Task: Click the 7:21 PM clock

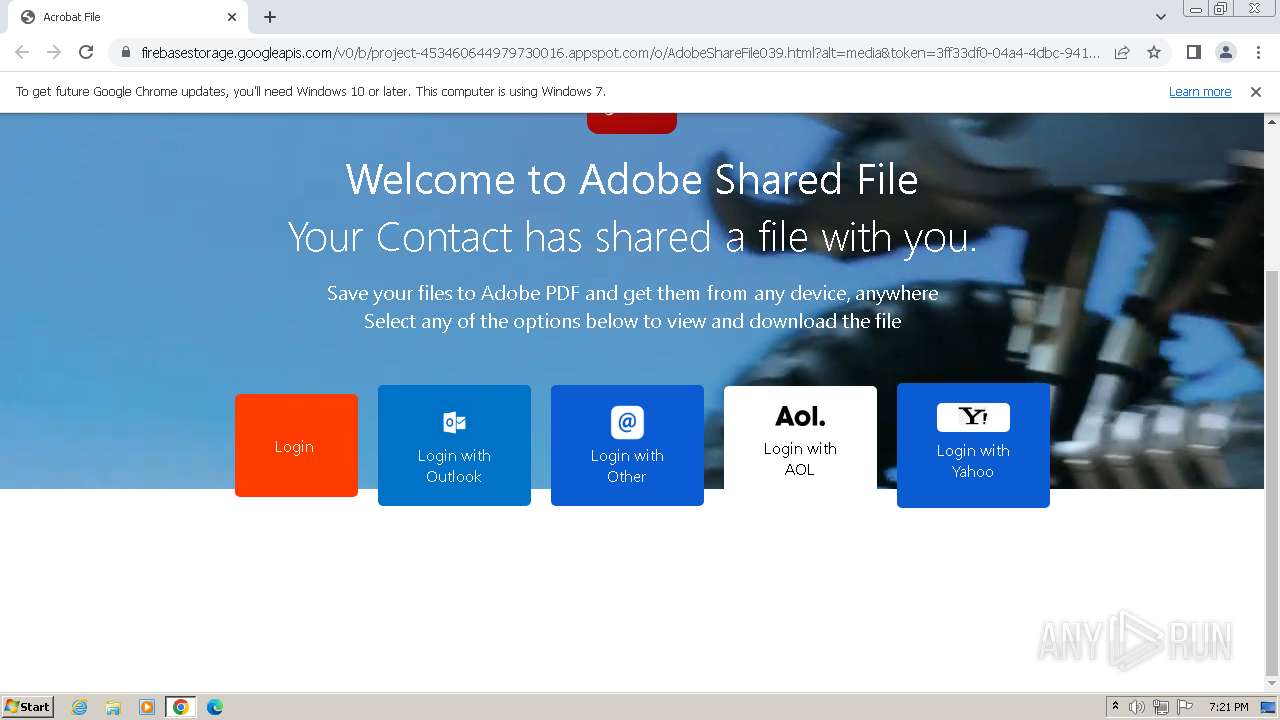Action: (1228, 707)
